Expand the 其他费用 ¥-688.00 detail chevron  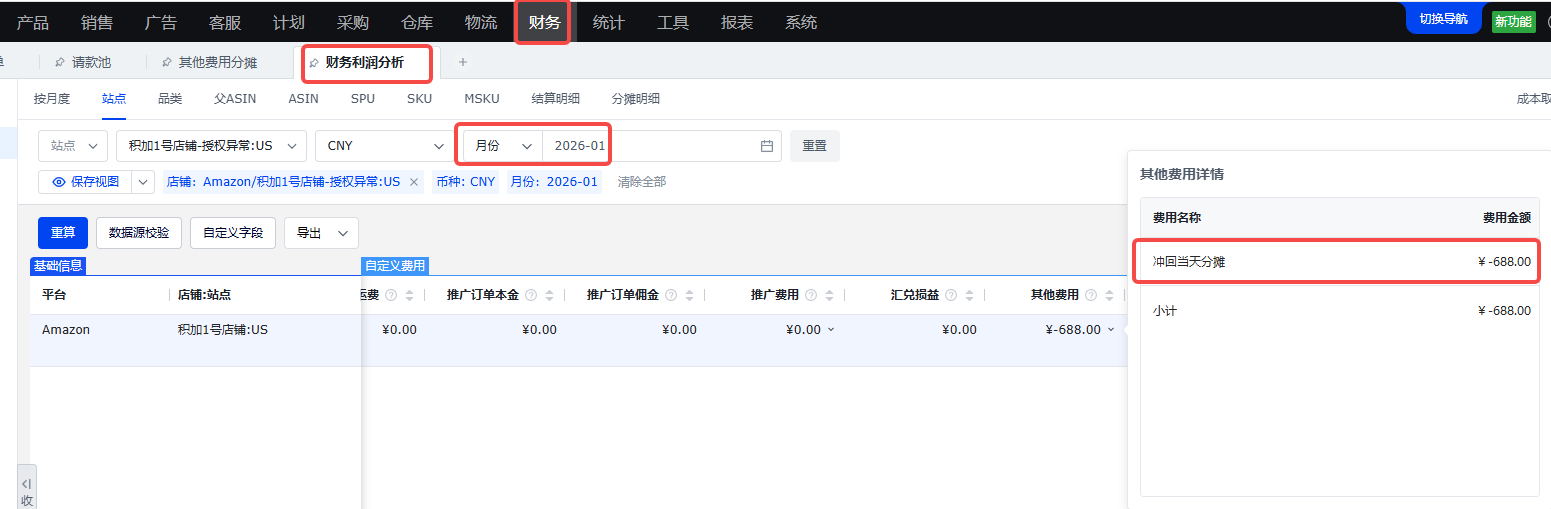point(1111,330)
